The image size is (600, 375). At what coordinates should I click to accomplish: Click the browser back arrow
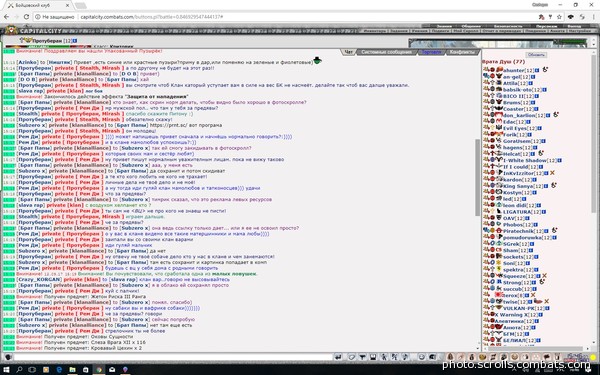click(x=6, y=17)
